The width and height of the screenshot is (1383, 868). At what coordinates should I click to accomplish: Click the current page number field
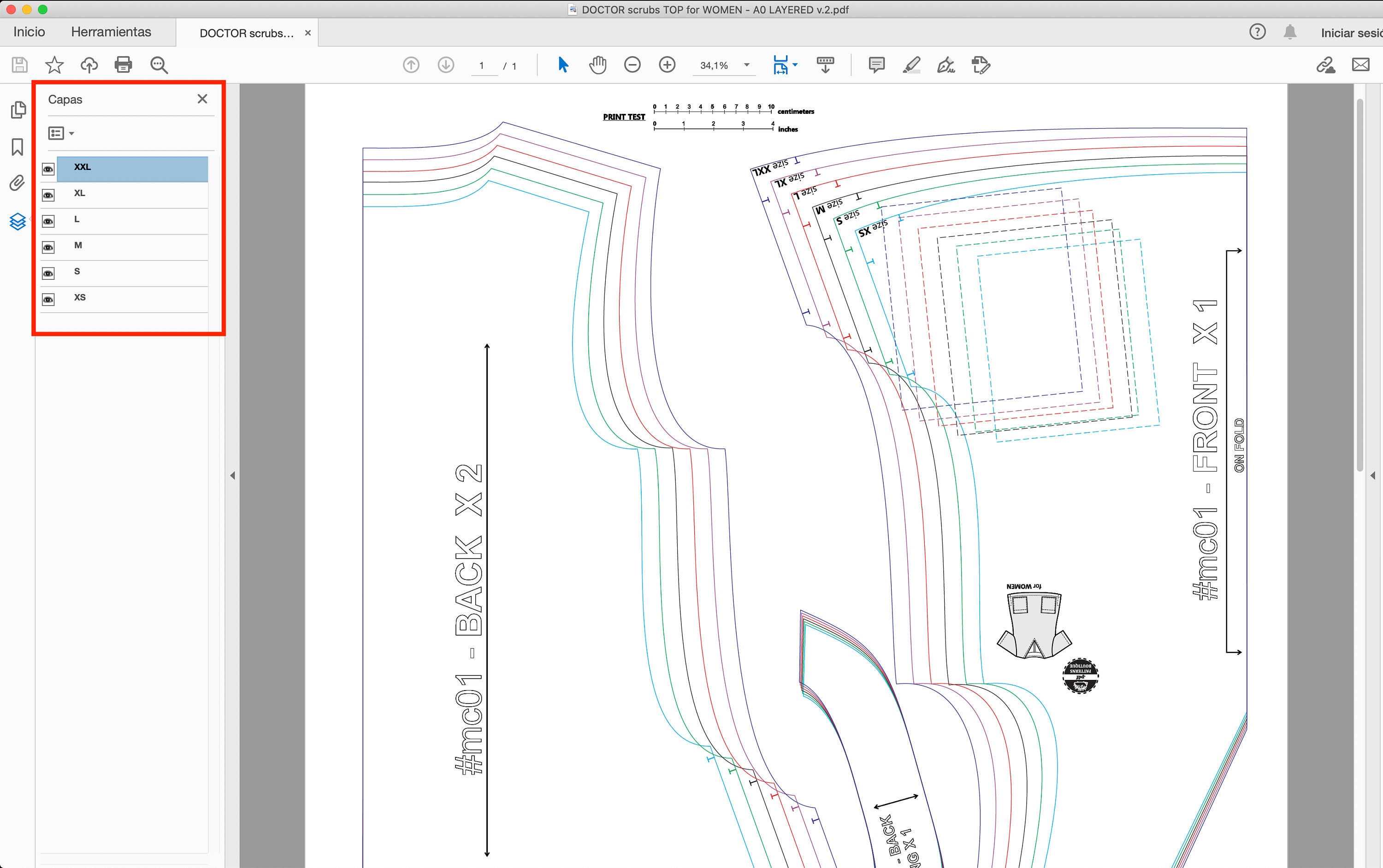pyautogui.click(x=484, y=65)
